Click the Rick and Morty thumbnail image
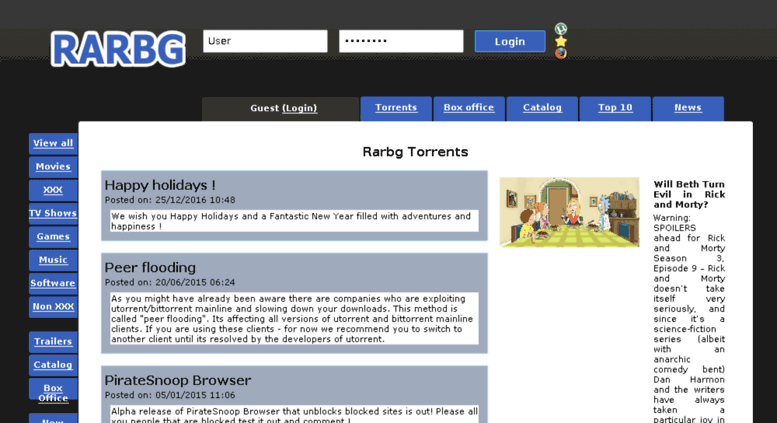 coord(569,212)
